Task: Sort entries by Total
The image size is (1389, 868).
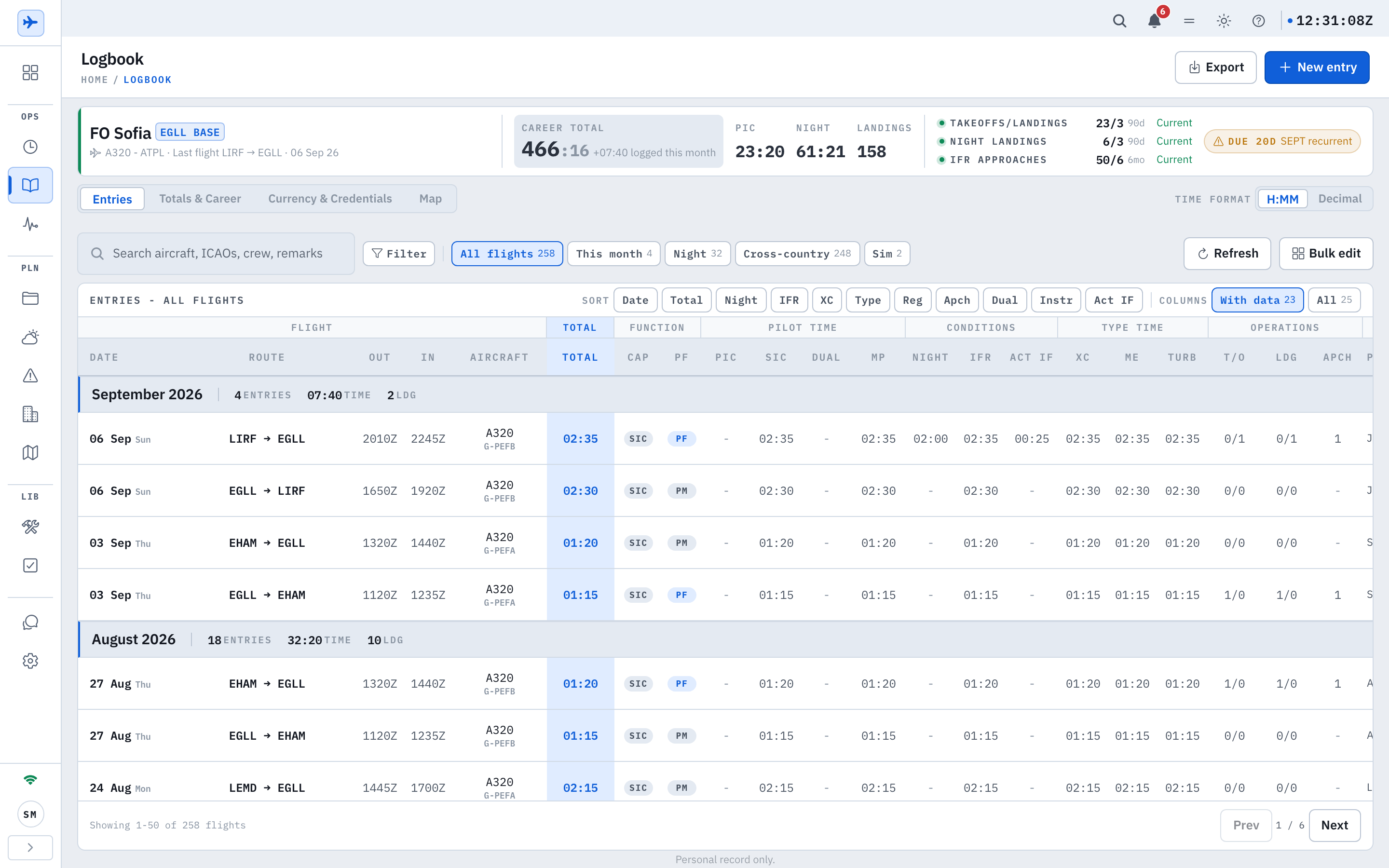Action: click(686, 300)
